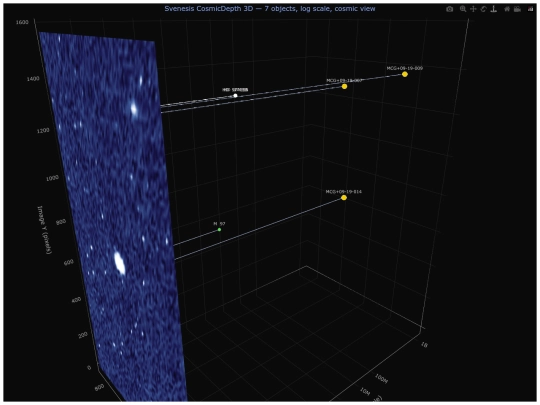Select the Turntable rotation tool
The width and height of the screenshot is (540, 405).
tap(494, 9)
